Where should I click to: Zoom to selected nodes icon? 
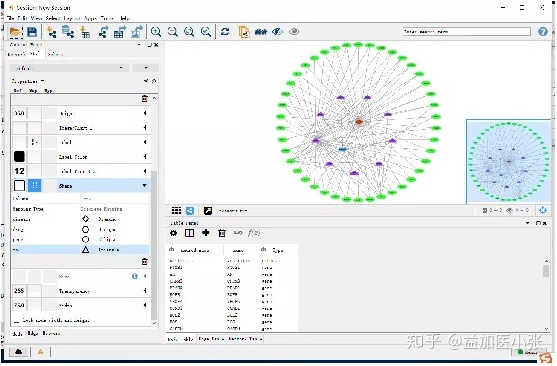click(x=206, y=32)
